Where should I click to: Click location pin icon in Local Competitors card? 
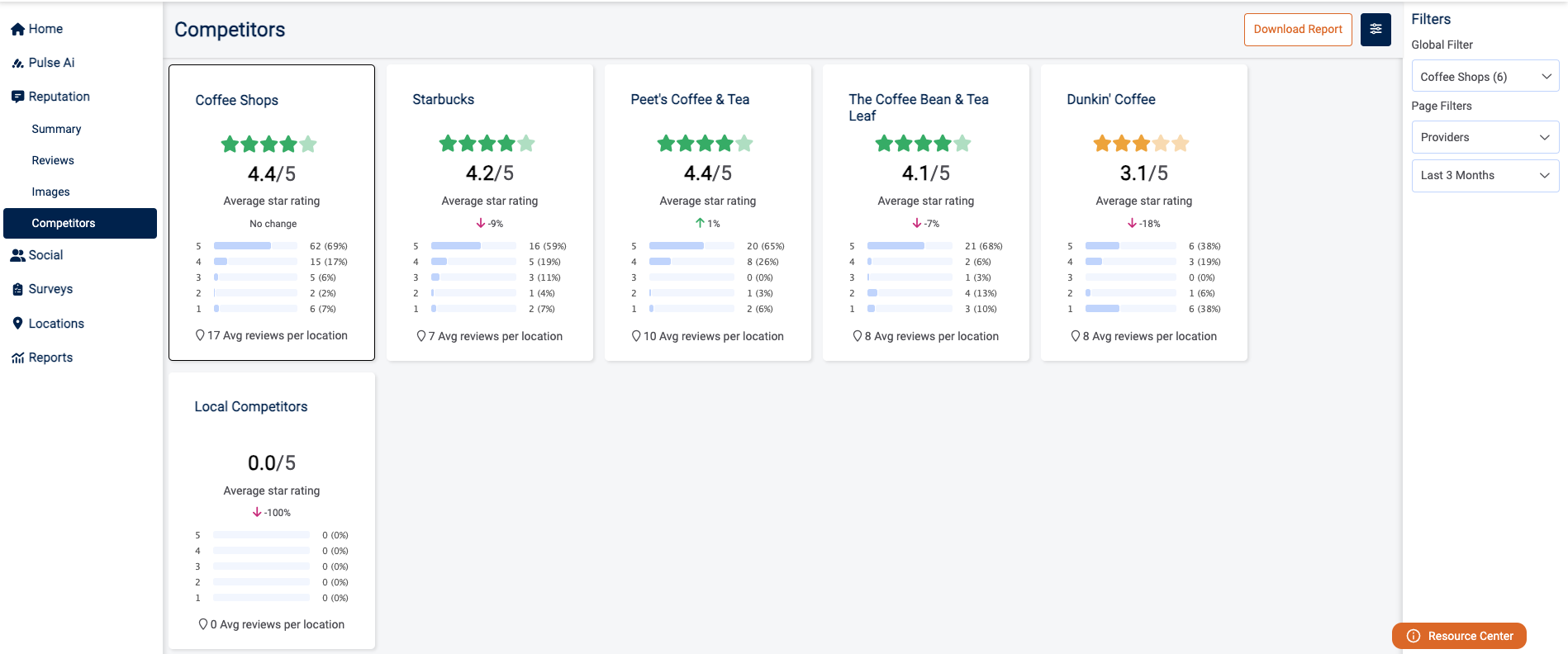[x=203, y=624]
